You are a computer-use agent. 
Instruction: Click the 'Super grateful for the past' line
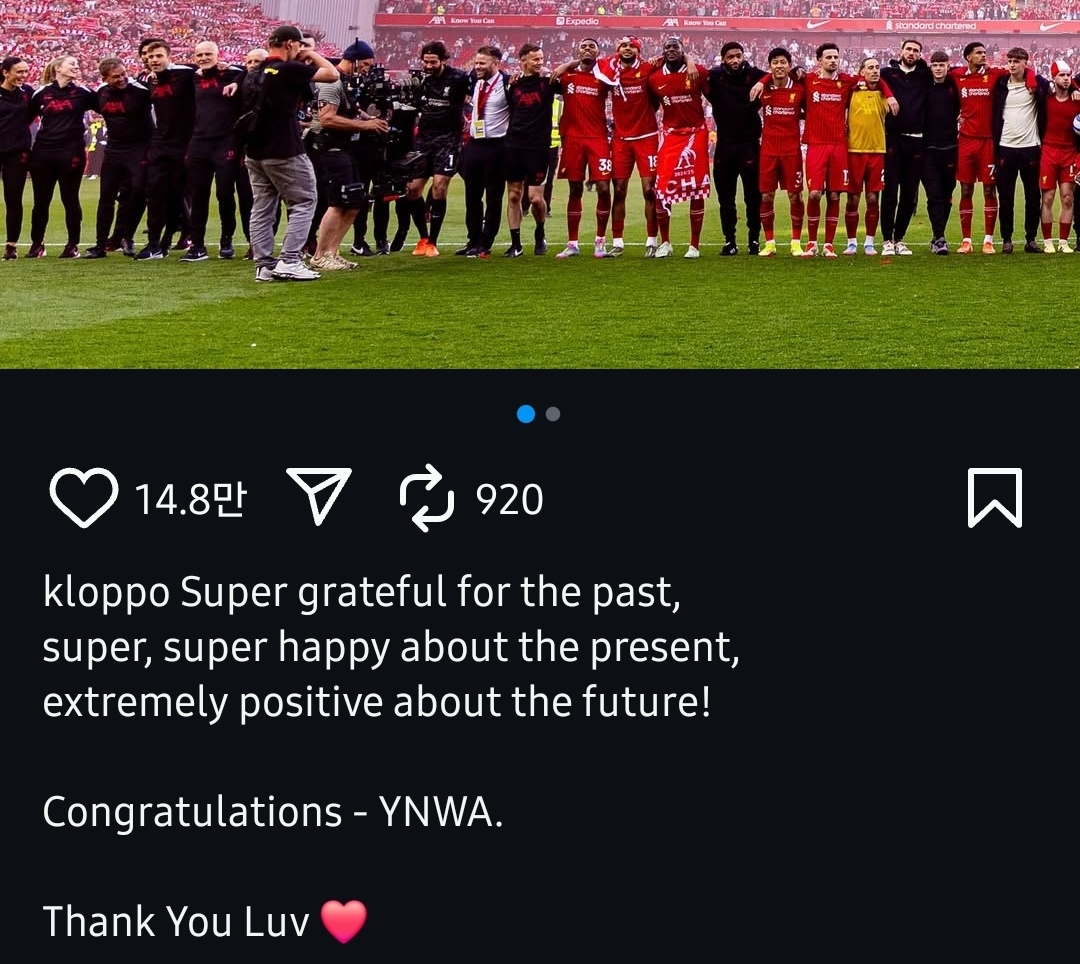coord(430,593)
